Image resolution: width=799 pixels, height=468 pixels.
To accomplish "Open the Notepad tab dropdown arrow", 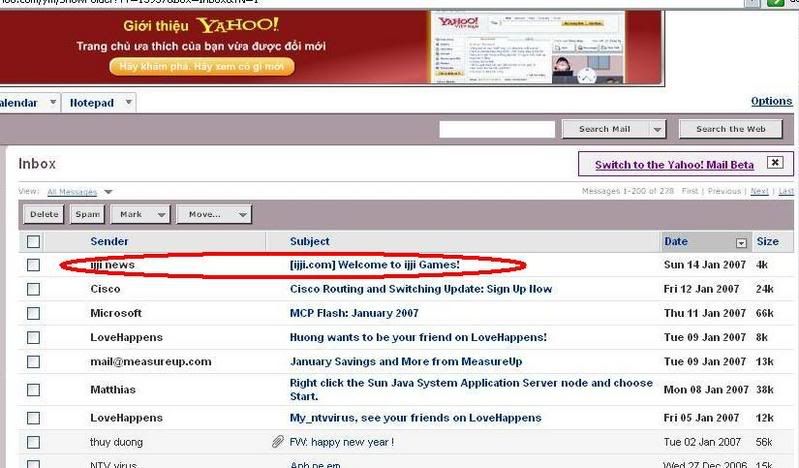I will pos(128,102).
